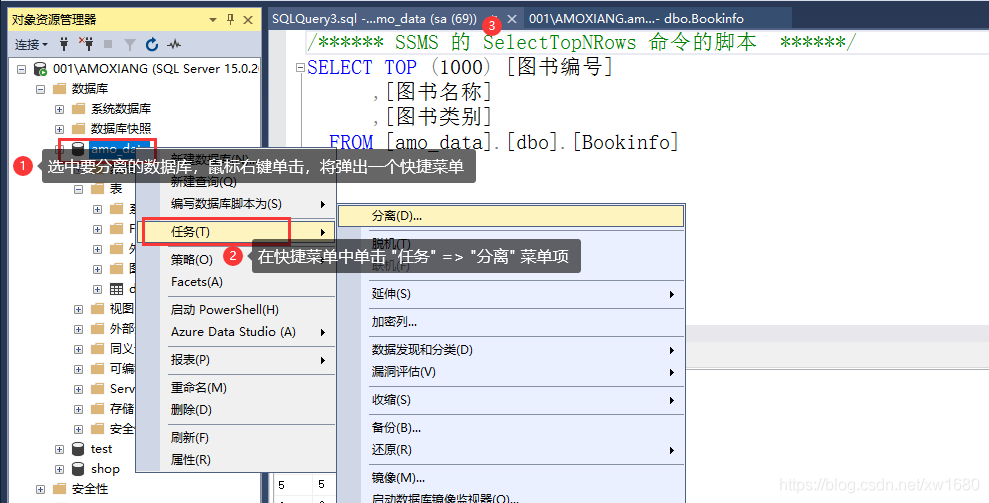Open the 连接 dropdown in Object Explorer
Image resolution: width=989 pixels, height=503 pixels.
pos(32,44)
